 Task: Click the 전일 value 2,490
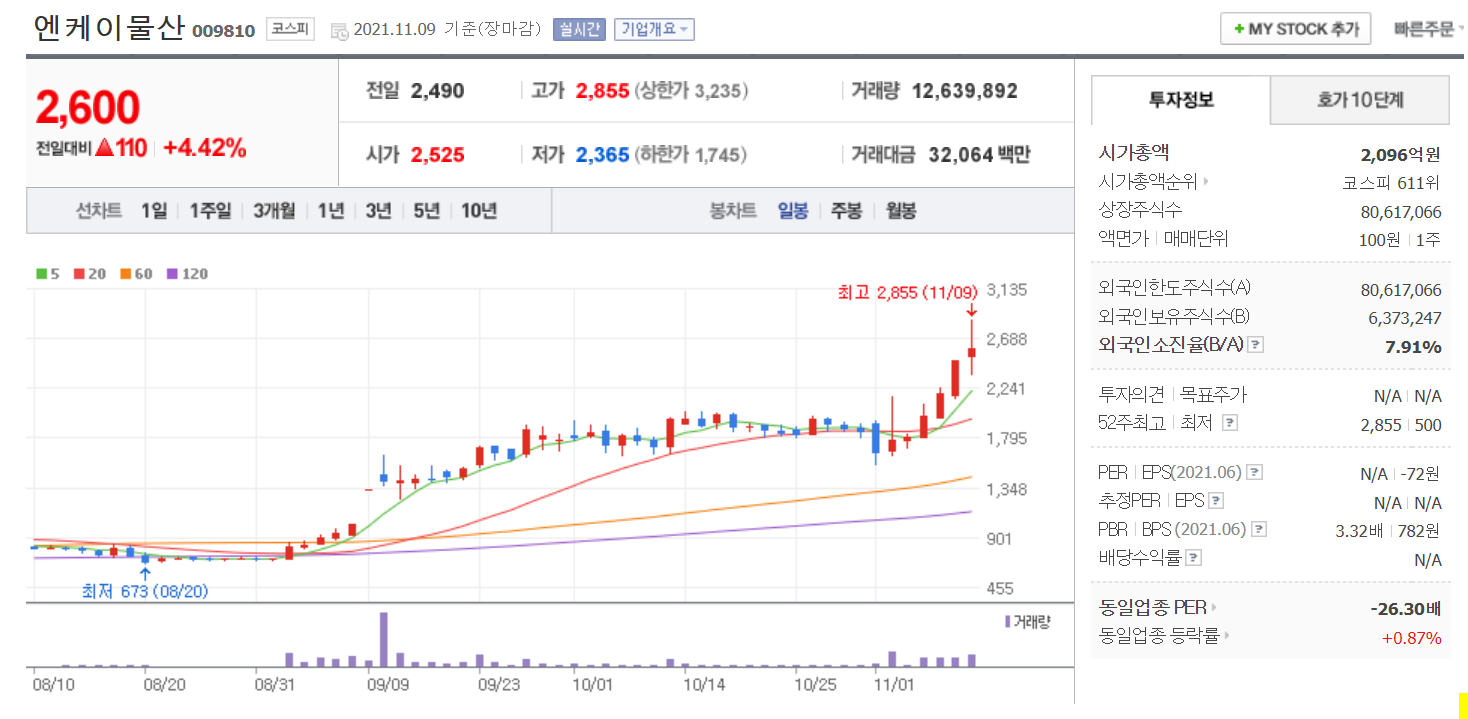pyautogui.click(x=437, y=91)
